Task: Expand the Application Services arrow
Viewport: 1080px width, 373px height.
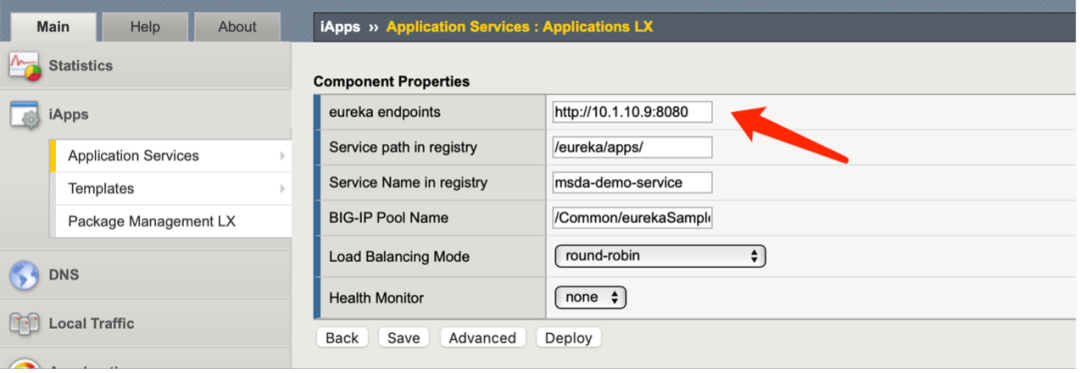Action: [x=282, y=156]
